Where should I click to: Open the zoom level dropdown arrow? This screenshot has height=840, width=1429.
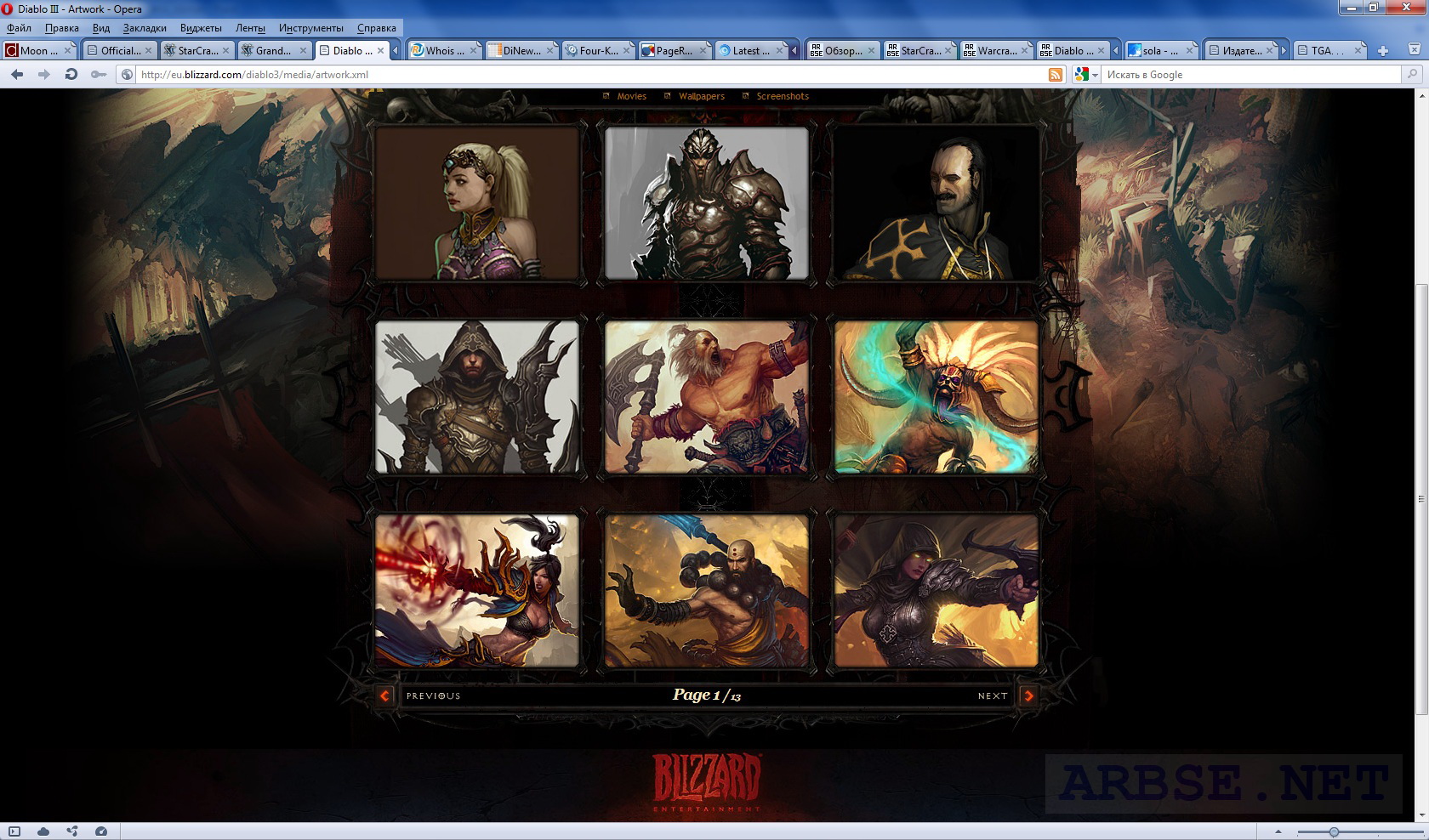(x=1278, y=832)
